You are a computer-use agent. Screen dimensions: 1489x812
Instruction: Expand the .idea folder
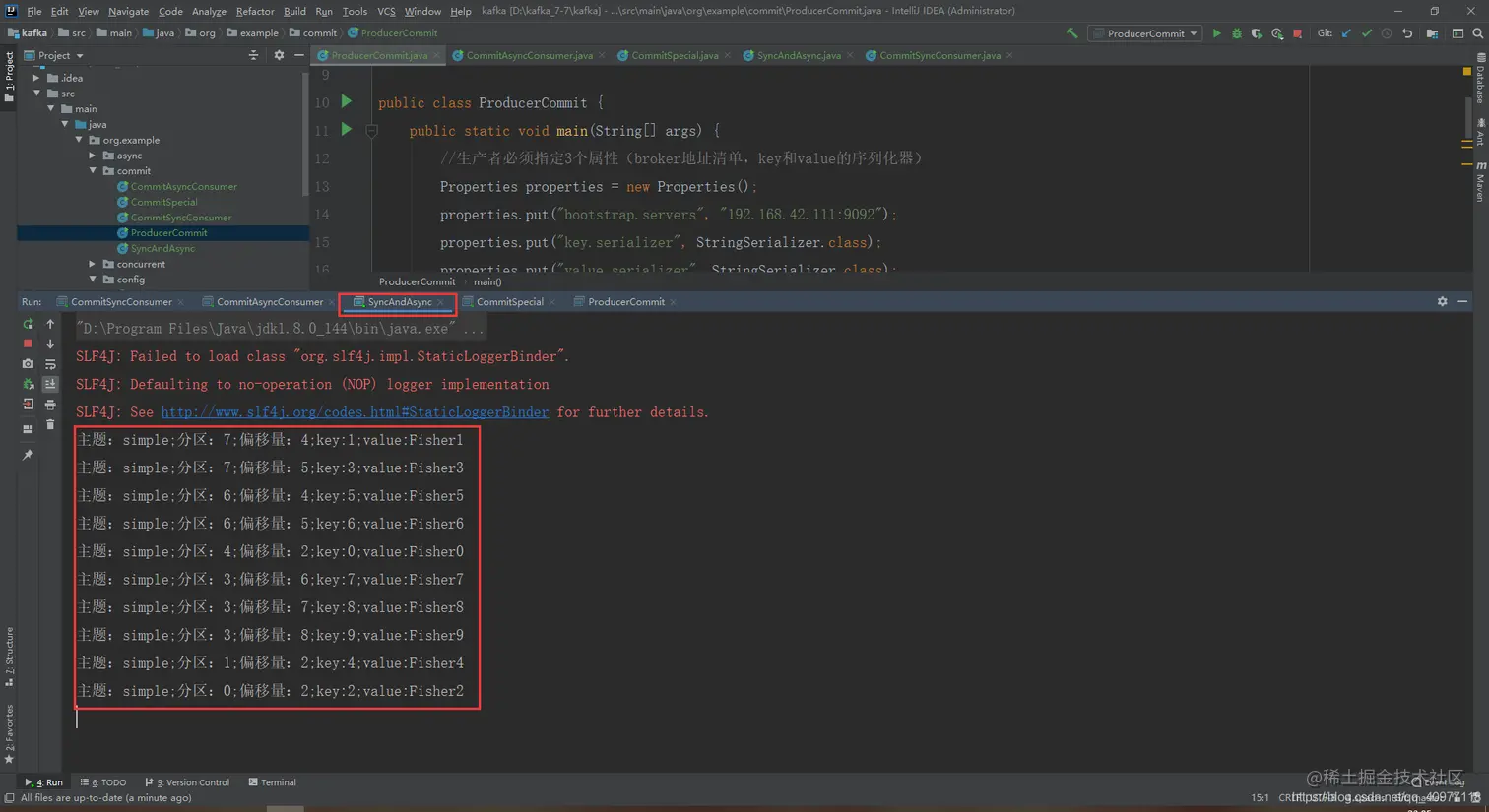pyautogui.click(x=37, y=78)
